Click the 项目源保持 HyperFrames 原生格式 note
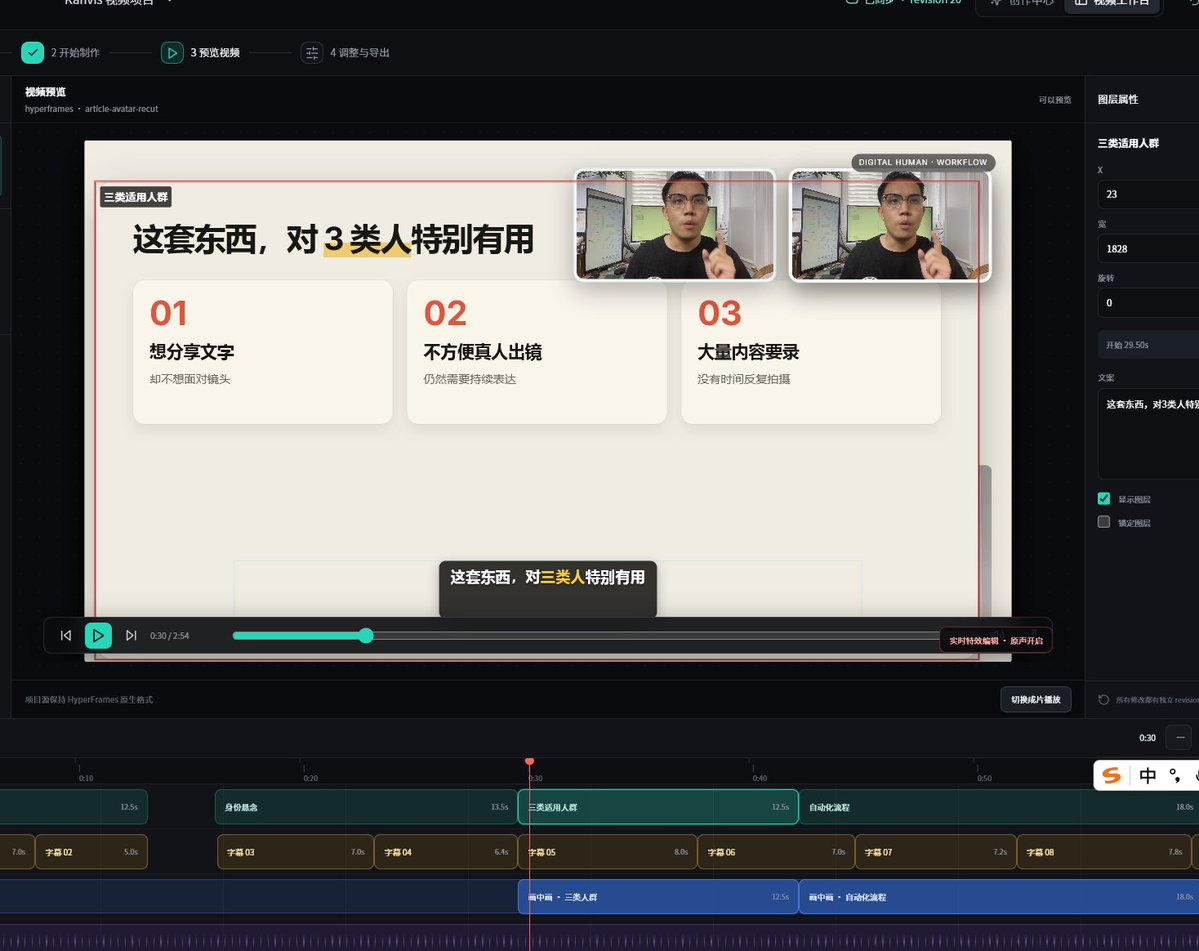Viewport: 1199px width, 951px height. tap(89, 699)
